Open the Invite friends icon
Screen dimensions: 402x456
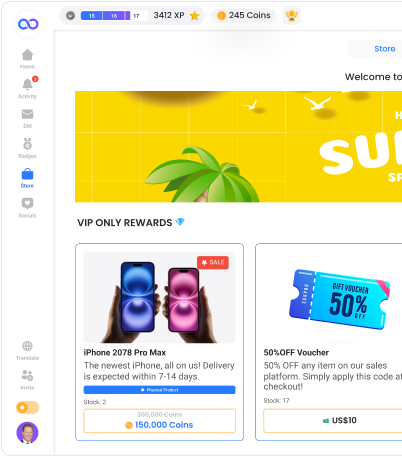click(x=27, y=375)
